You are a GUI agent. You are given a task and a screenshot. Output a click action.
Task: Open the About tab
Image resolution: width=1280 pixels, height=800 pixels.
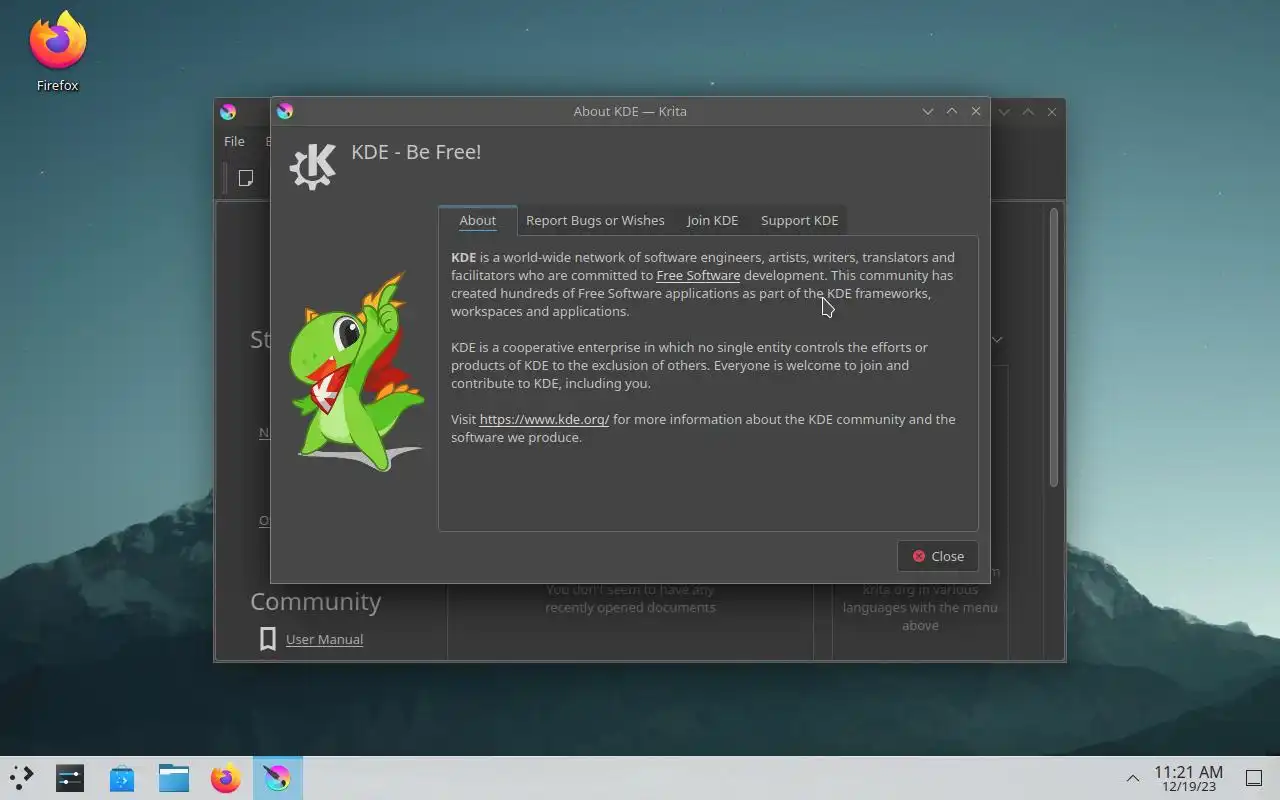[x=477, y=220]
